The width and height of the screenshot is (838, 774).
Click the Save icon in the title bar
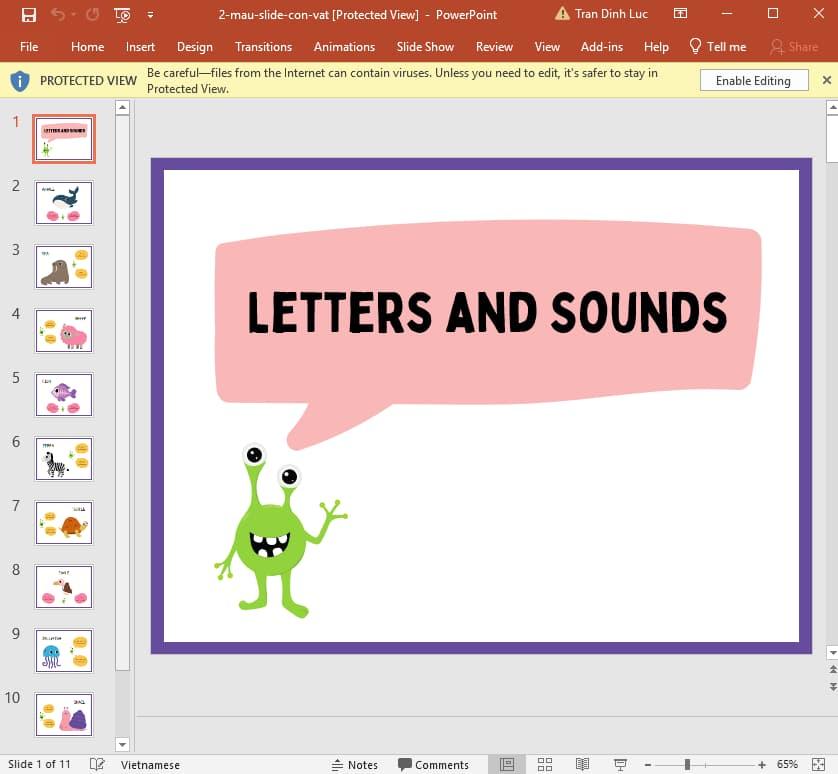pyautogui.click(x=29, y=15)
